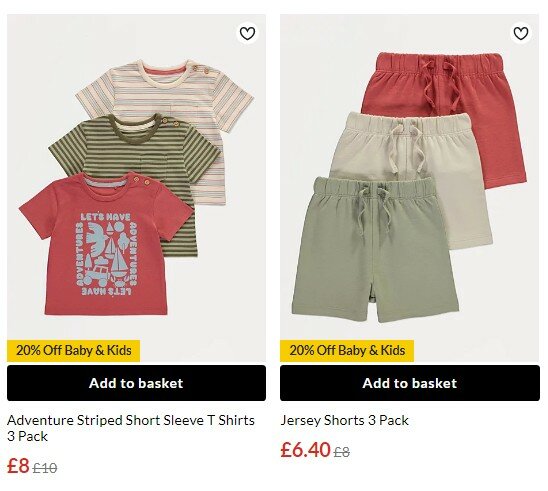The height and width of the screenshot is (491, 548).
Task: Click the struck-through £10 original price
Action: 45,468
